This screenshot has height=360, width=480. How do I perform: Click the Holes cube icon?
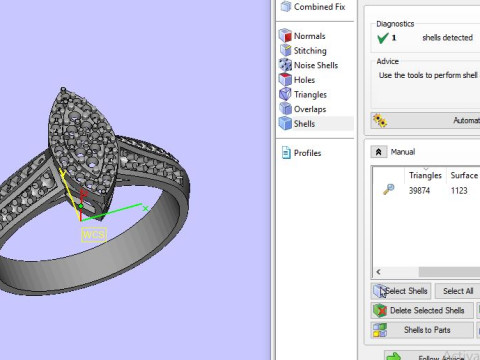click(x=285, y=80)
